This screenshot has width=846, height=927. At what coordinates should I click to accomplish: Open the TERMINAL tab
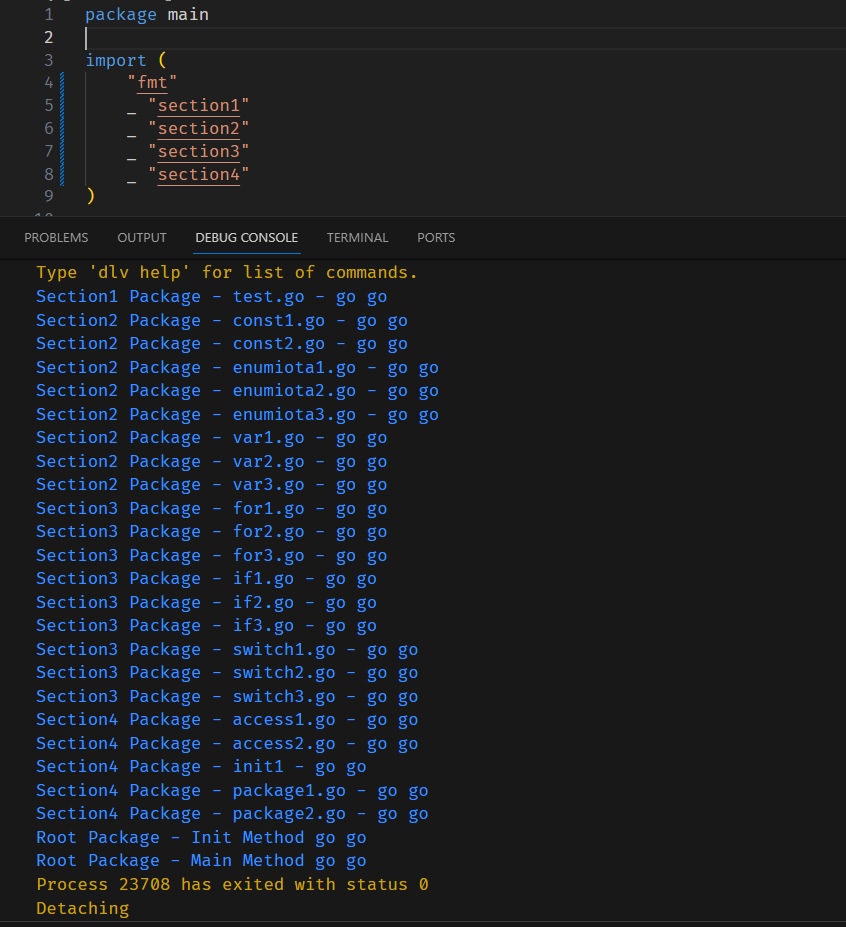(x=357, y=238)
